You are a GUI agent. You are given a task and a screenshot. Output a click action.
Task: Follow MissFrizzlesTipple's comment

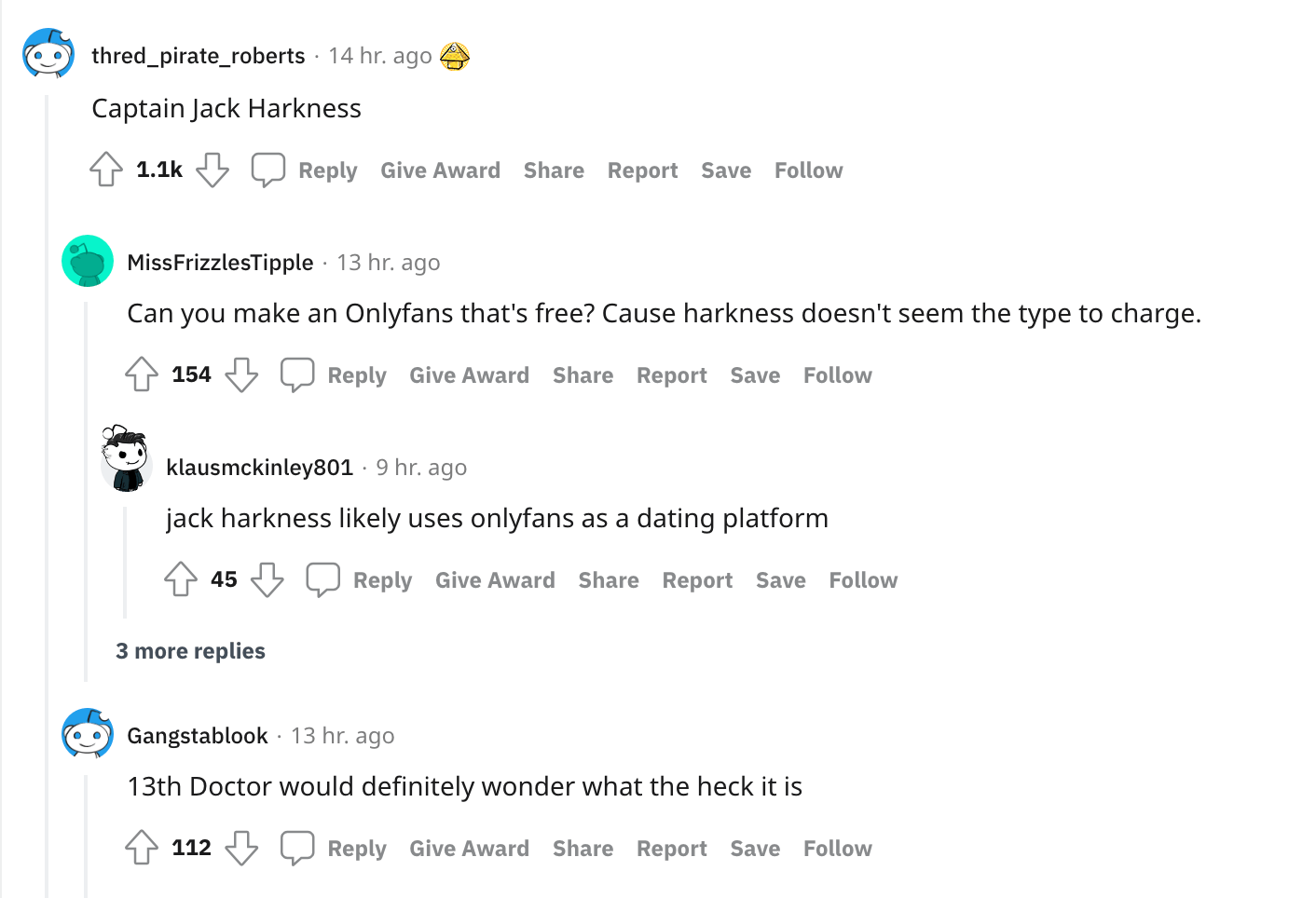[x=836, y=374]
